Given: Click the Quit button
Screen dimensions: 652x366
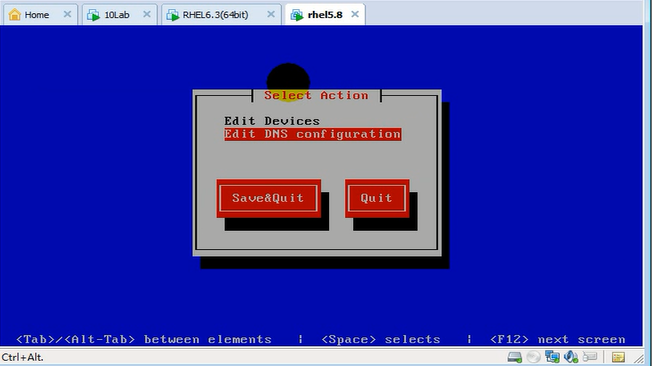Looking at the screenshot, I should (377, 198).
